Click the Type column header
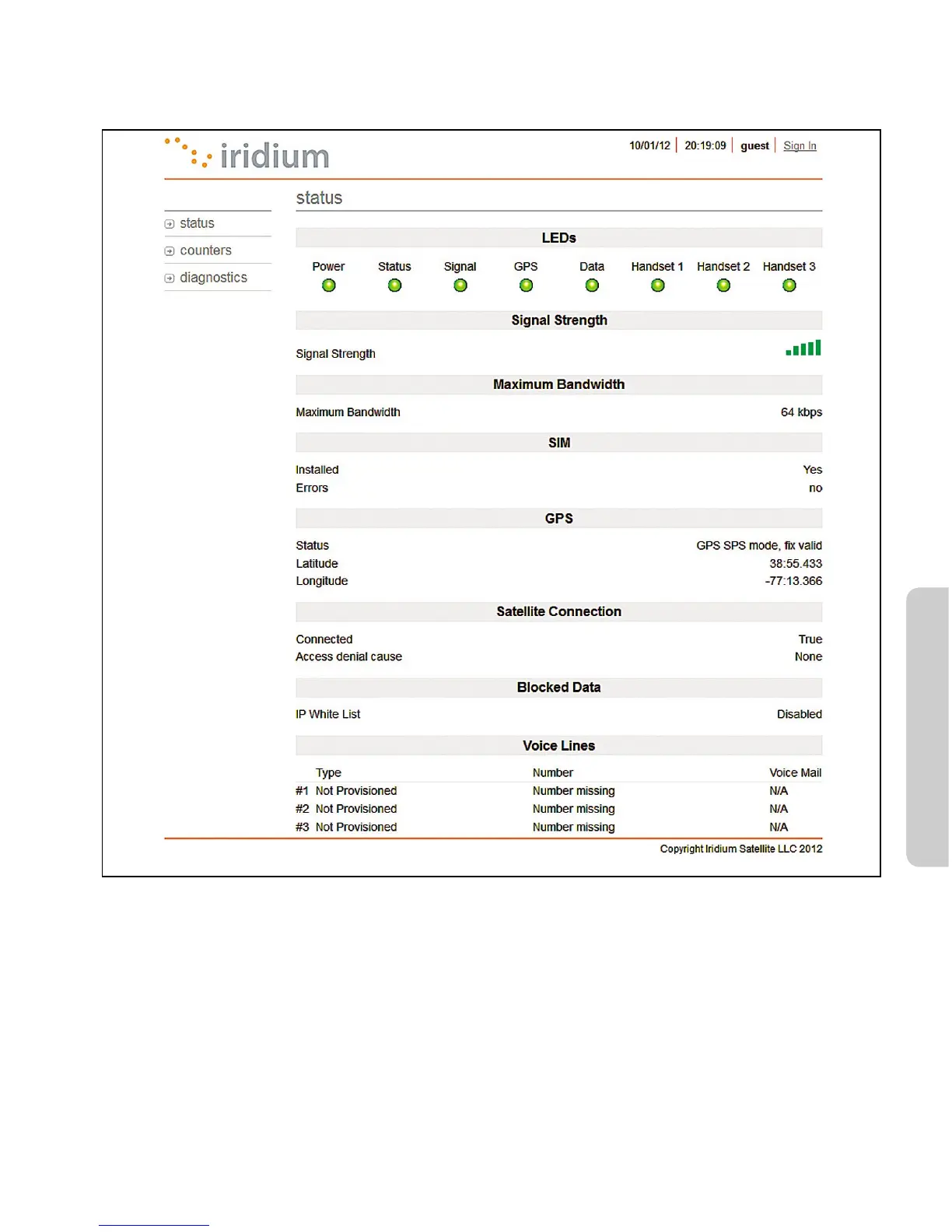Image resolution: width=952 pixels, height=1232 pixels. [328, 773]
